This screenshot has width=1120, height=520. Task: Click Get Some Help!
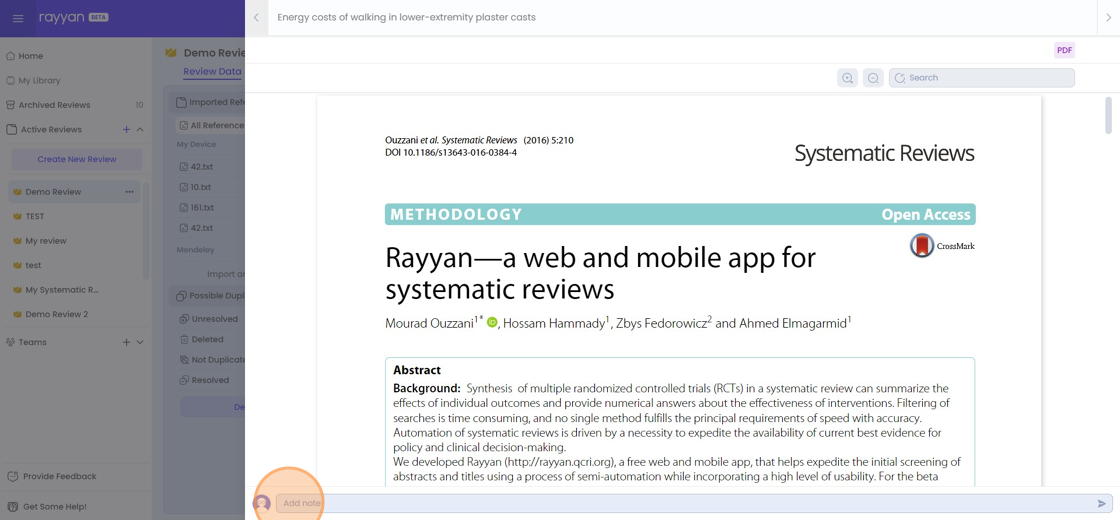point(47,506)
